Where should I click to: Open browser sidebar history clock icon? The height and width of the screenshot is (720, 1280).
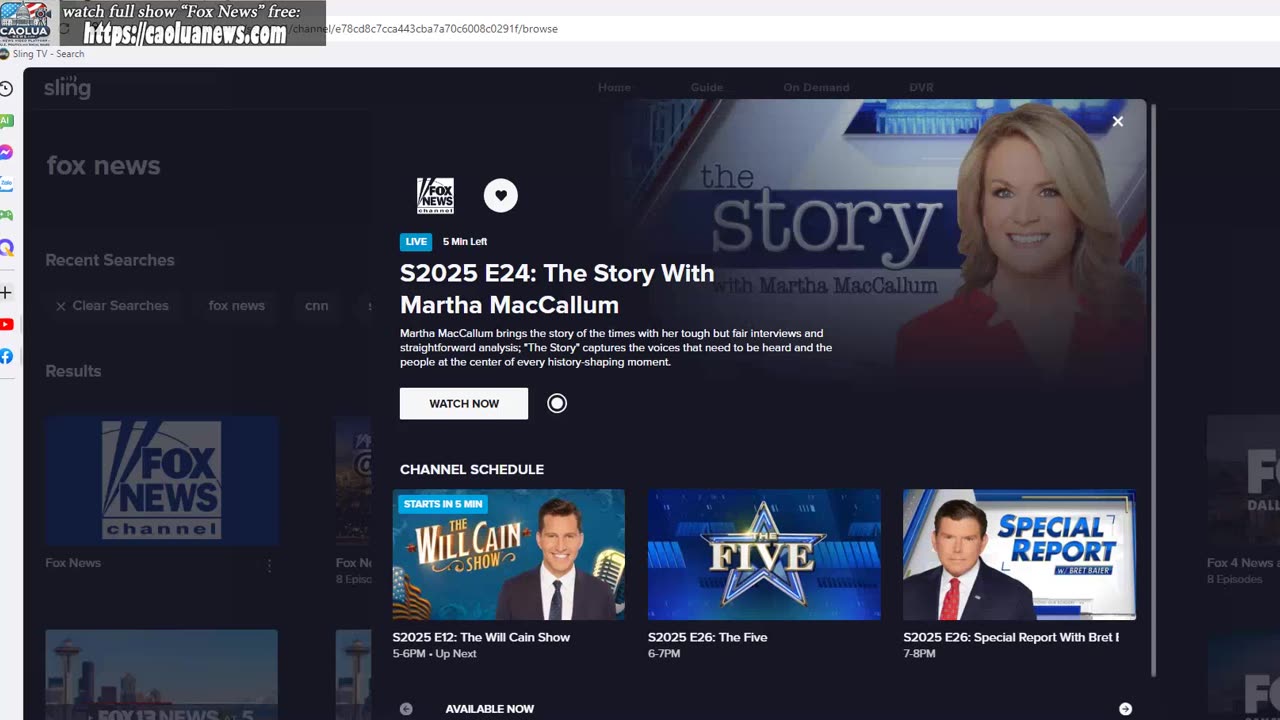pos(6,89)
